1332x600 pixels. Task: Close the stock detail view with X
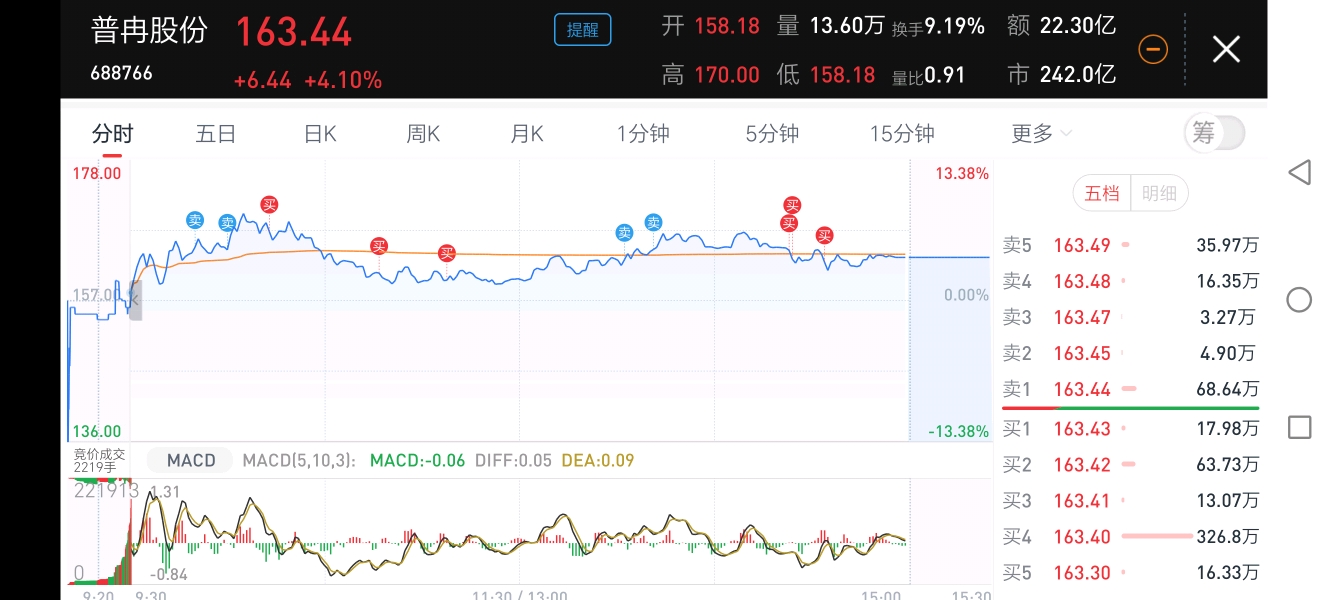point(1226,49)
